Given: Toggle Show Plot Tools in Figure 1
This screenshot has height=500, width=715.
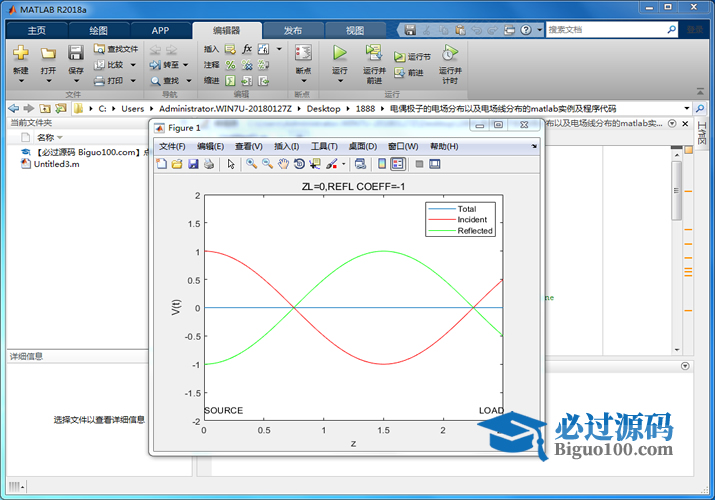Looking at the screenshot, I should pyautogui.click(x=435, y=164).
